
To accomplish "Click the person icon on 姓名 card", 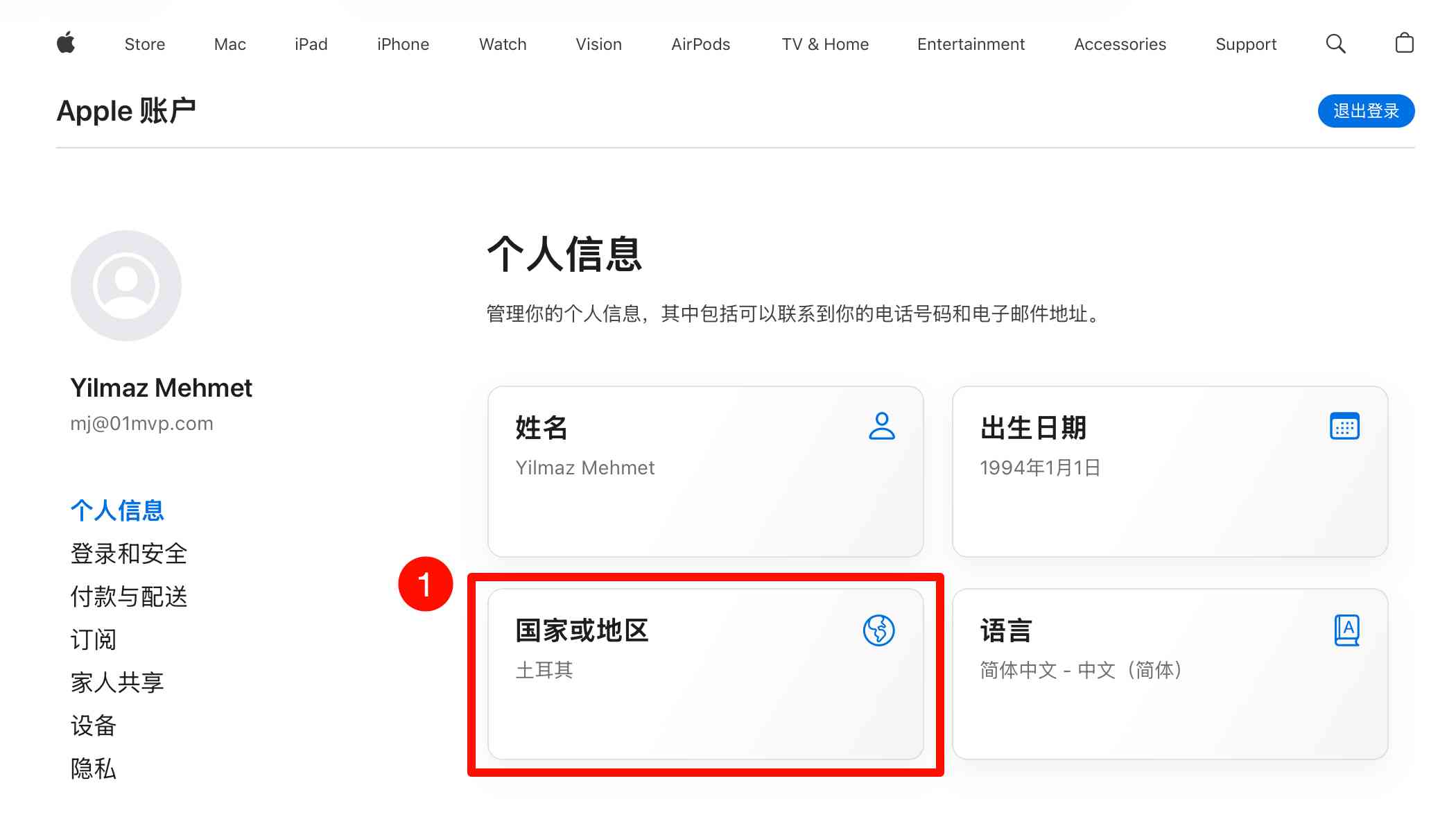I will tap(881, 427).
